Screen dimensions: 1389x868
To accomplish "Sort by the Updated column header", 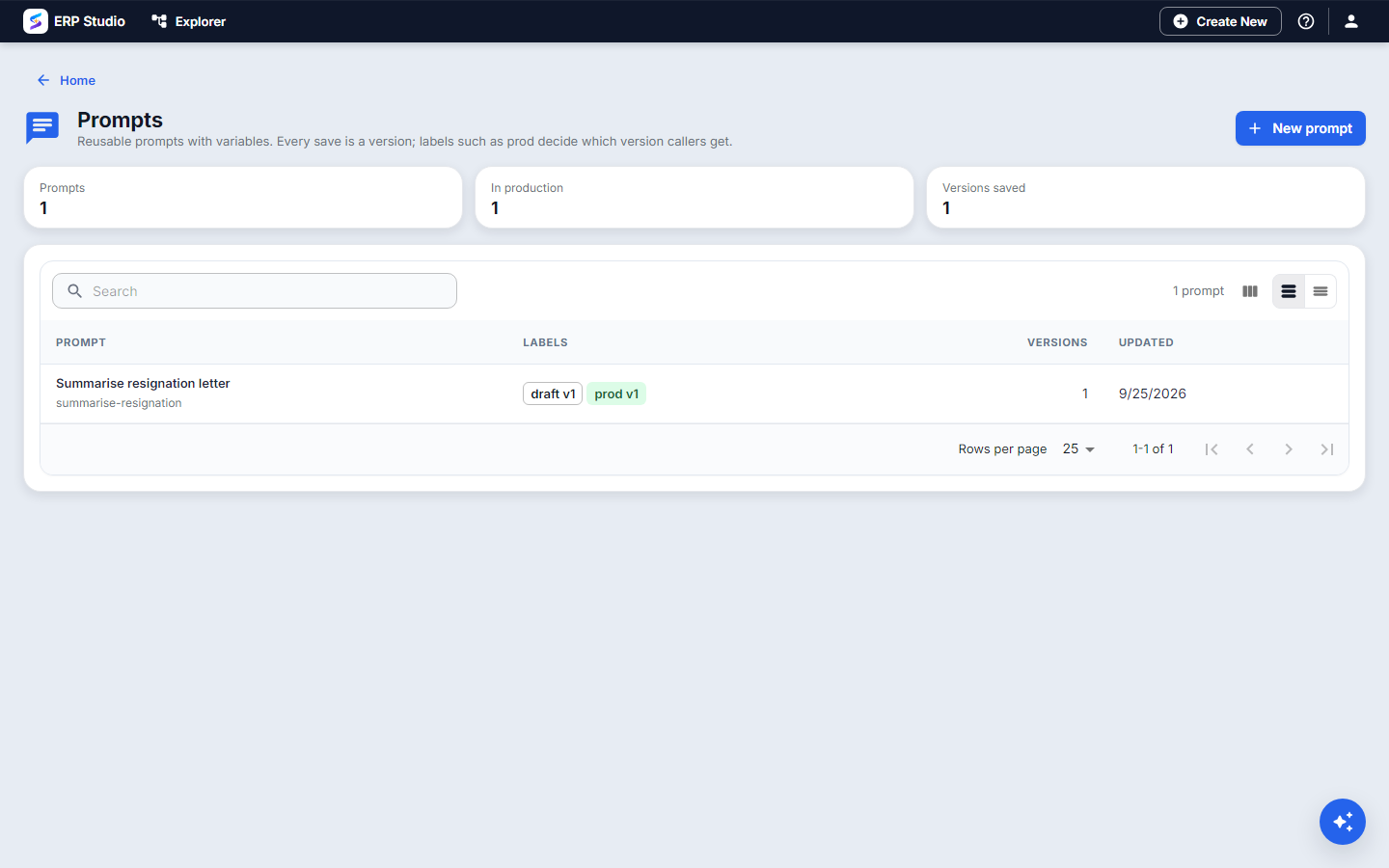I will tap(1146, 342).
